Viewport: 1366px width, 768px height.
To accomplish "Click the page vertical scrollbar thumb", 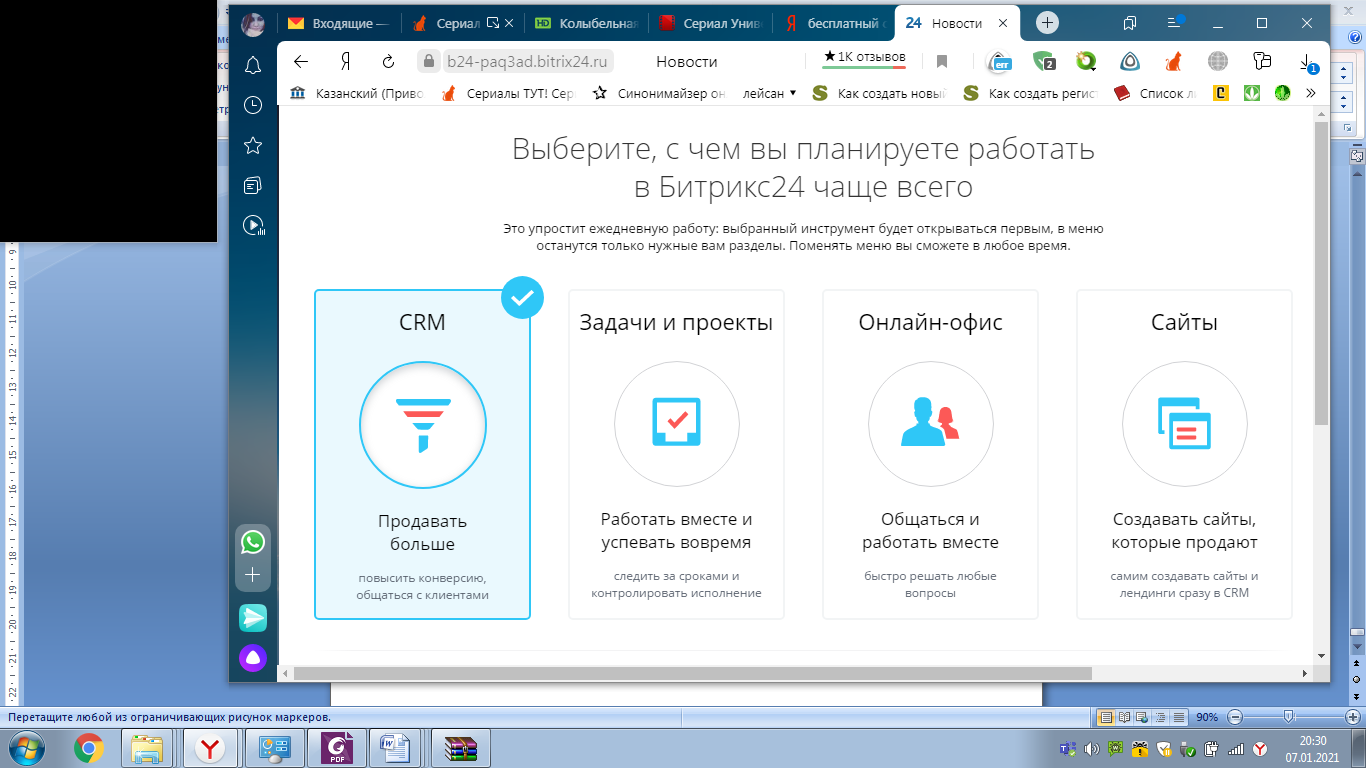I will (1322, 272).
